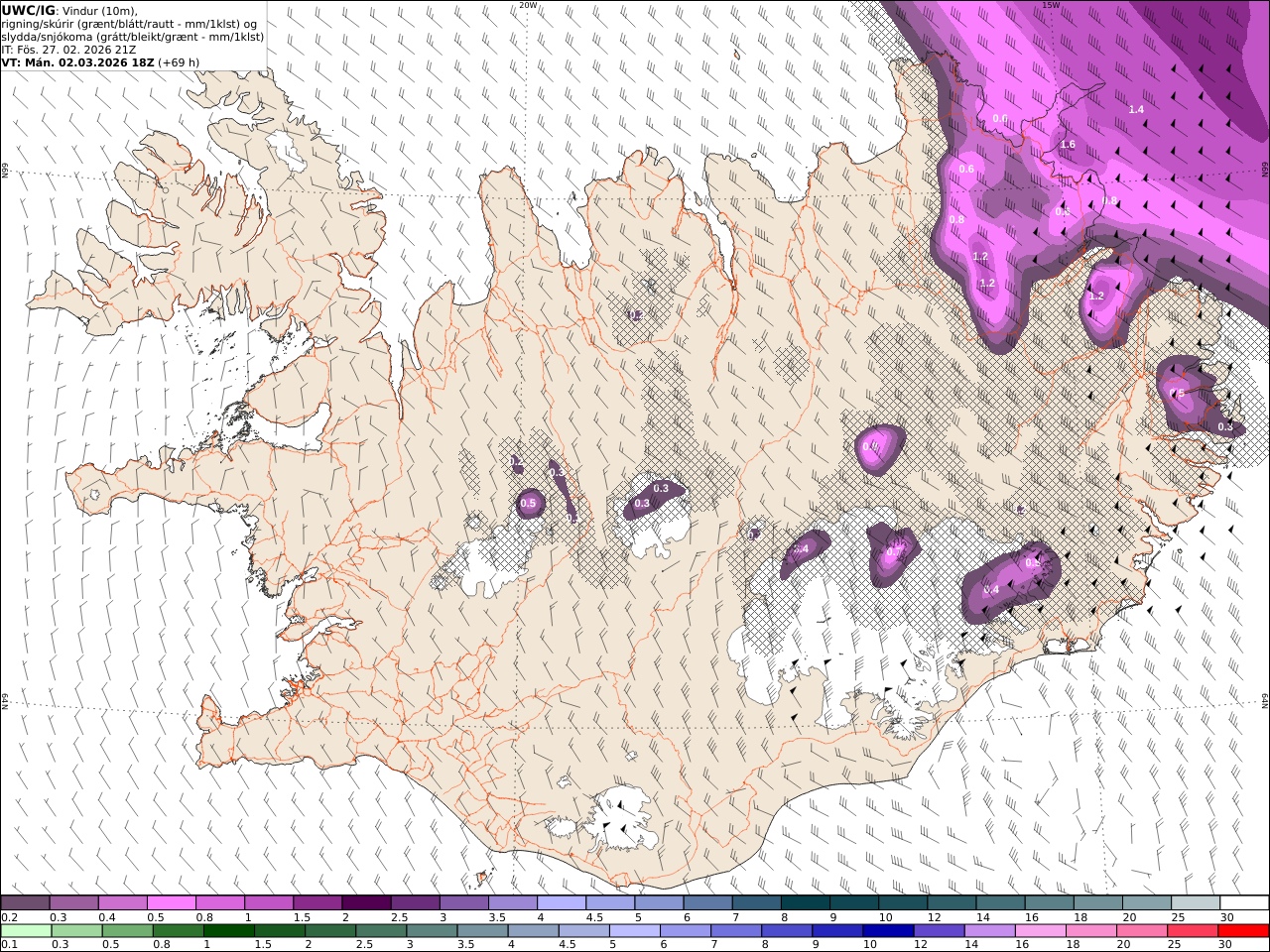The image size is (1270, 952).
Task: Click the 'rigning/skúrir' description line
Action: coord(129,24)
